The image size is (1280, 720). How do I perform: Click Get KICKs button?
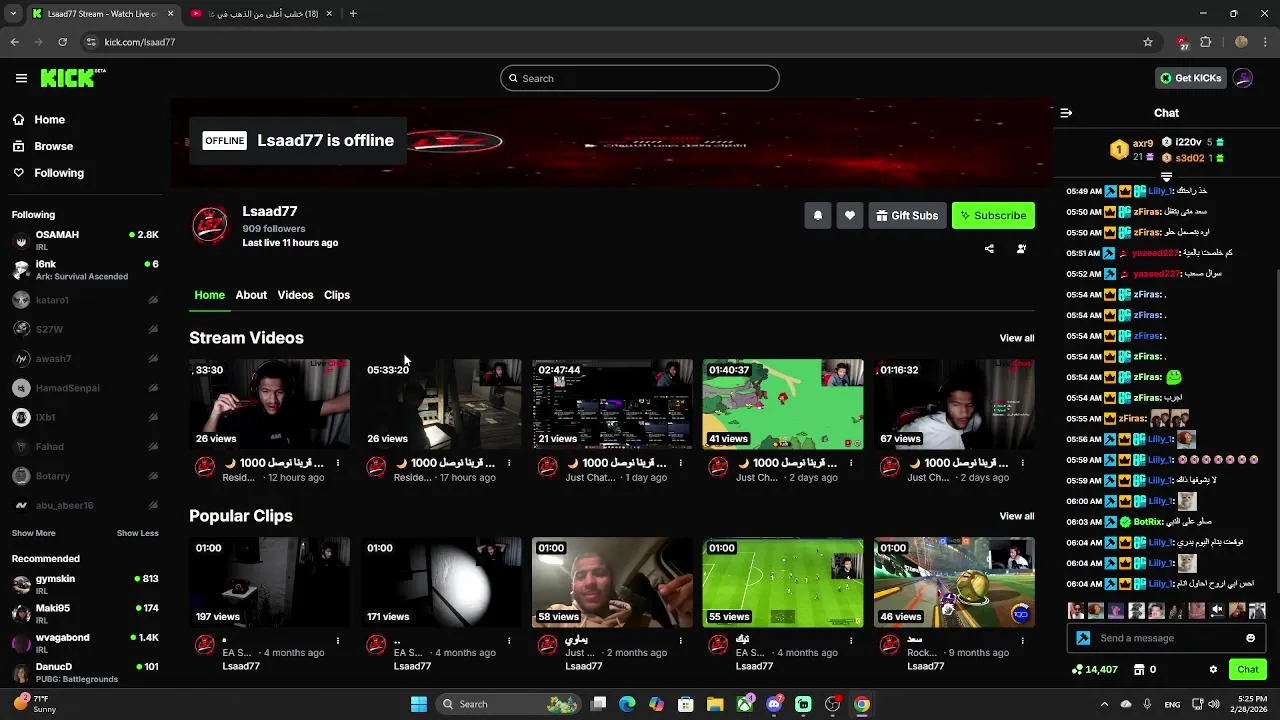[x=1190, y=78]
